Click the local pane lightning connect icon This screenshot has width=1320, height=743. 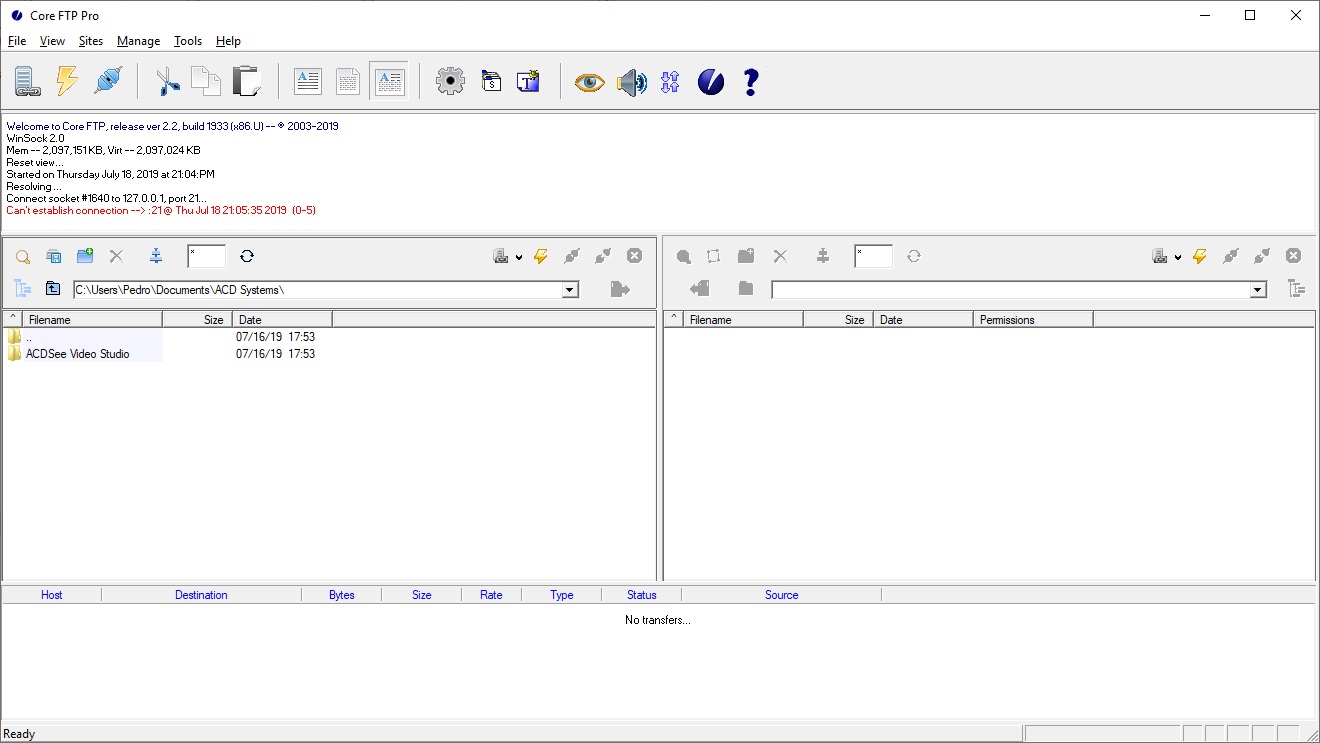click(x=541, y=256)
